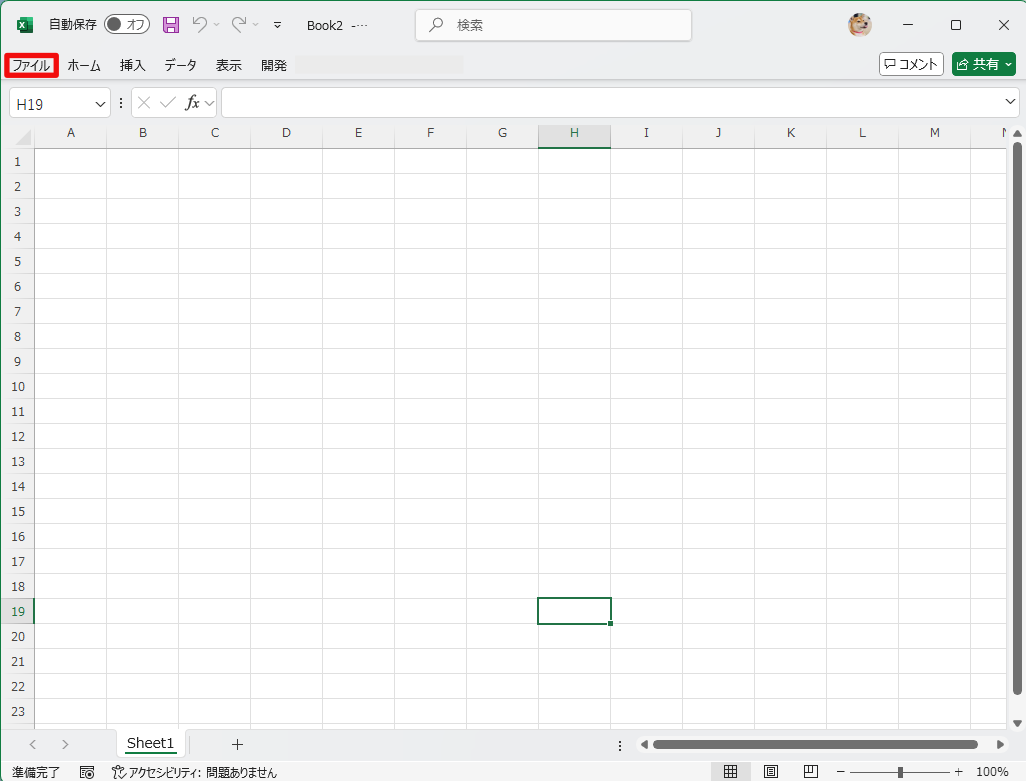Open the データ ribbon tab

click(x=181, y=65)
